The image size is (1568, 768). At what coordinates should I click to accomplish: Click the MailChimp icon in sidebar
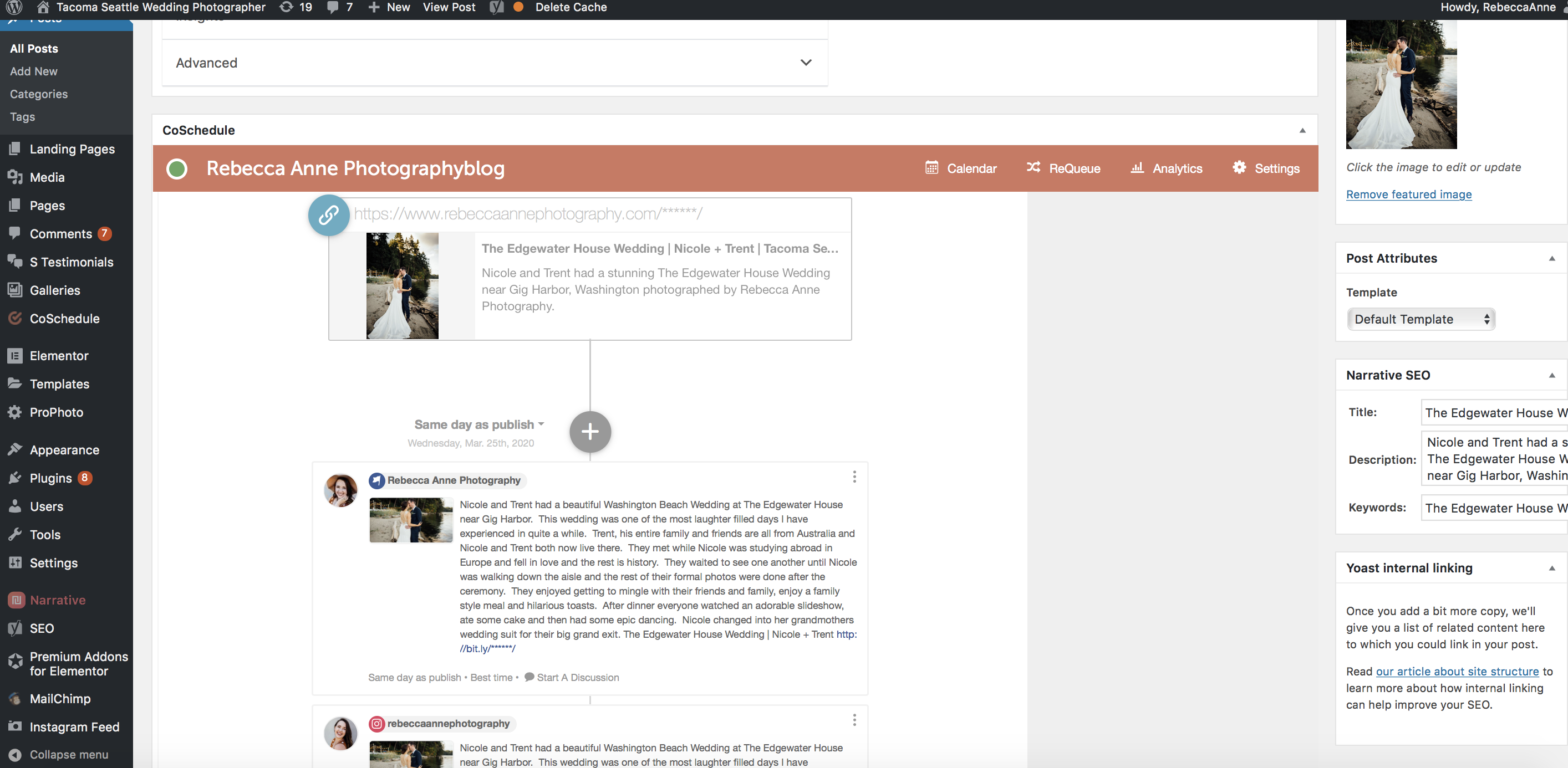14,699
